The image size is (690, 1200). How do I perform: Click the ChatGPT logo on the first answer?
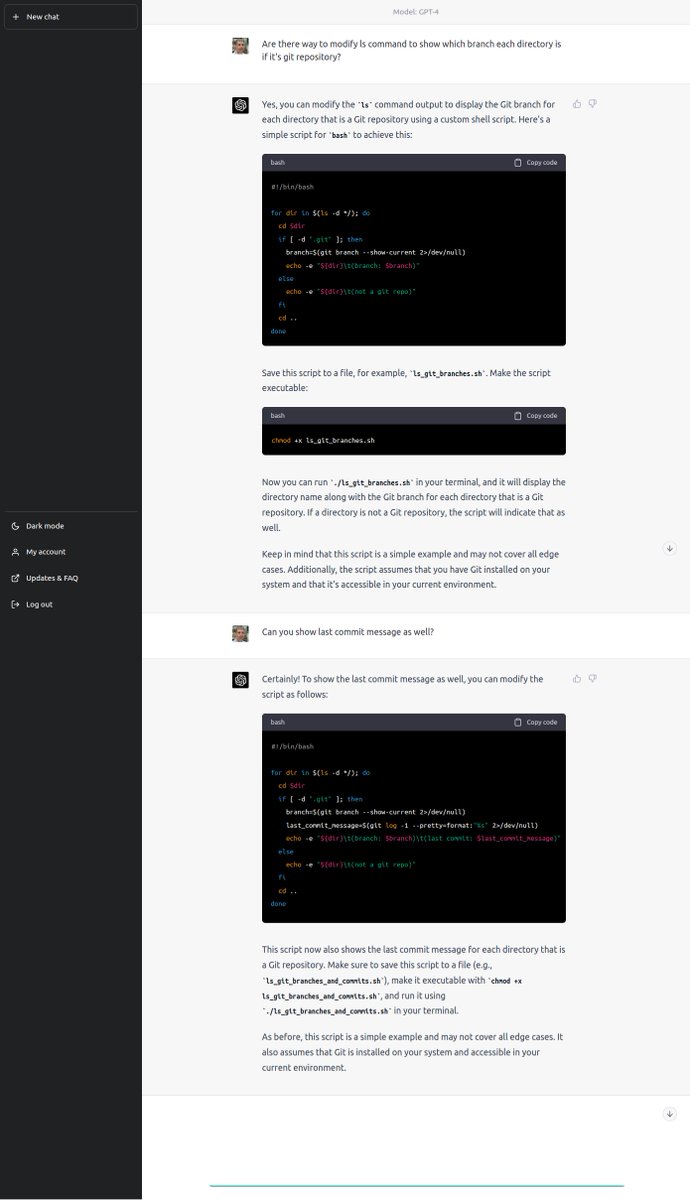click(240, 106)
